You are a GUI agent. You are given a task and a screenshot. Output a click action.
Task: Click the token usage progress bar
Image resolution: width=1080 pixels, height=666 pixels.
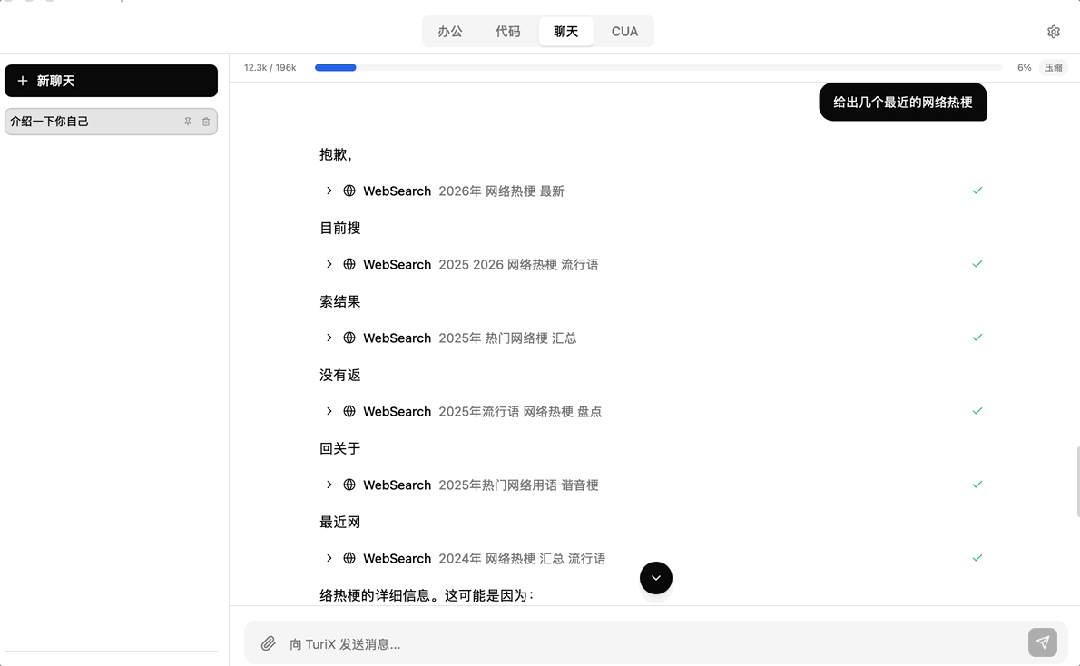click(658, 68)
